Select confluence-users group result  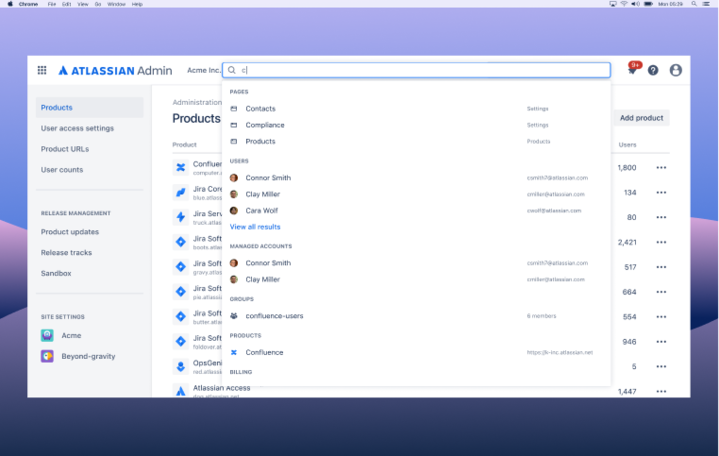click(x=416, y=316)
